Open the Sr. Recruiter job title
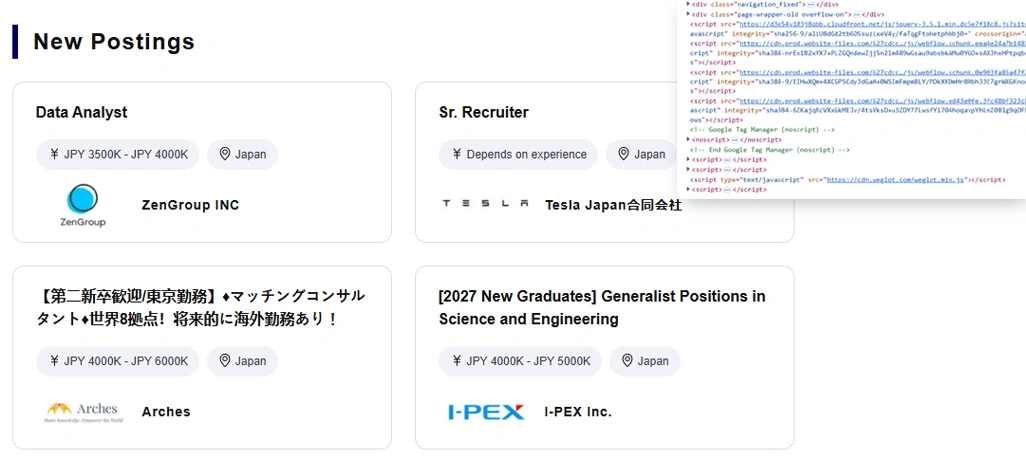Viewport: 1026px width, 466px height. click(x=483, y=112)
